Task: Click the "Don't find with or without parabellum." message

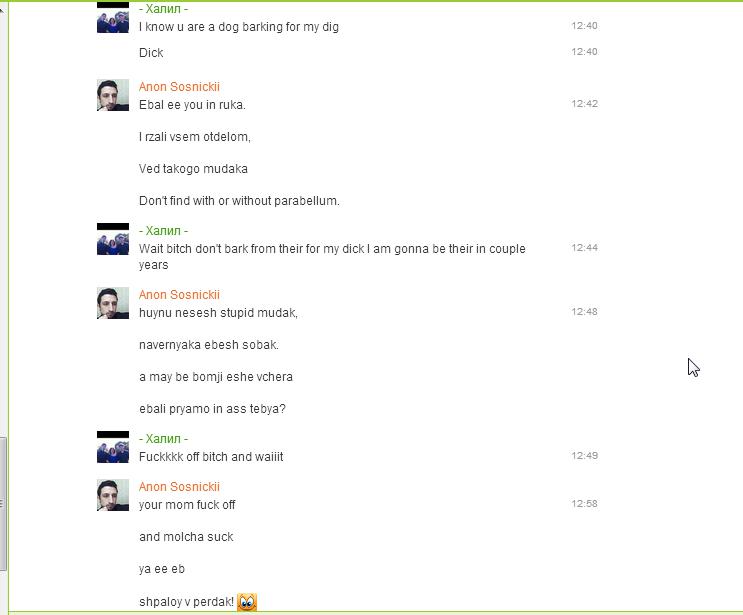Action: [239, 201]
